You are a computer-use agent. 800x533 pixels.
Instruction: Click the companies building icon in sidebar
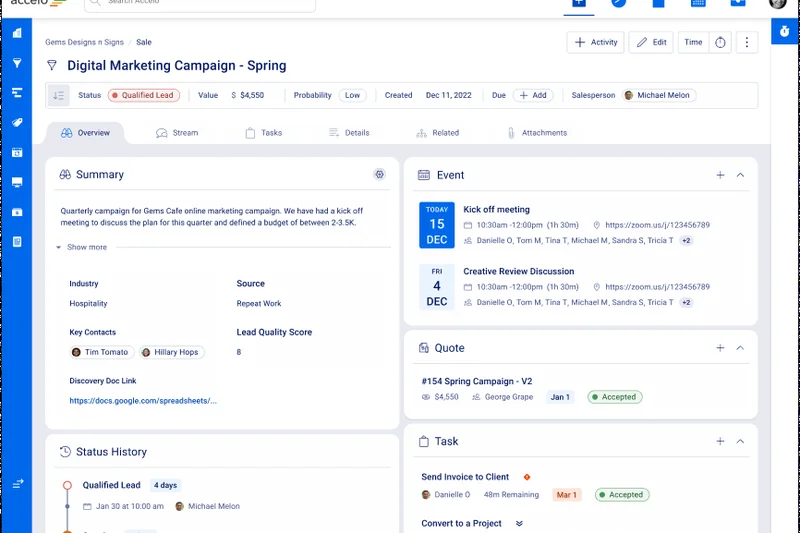click(17, 33)
